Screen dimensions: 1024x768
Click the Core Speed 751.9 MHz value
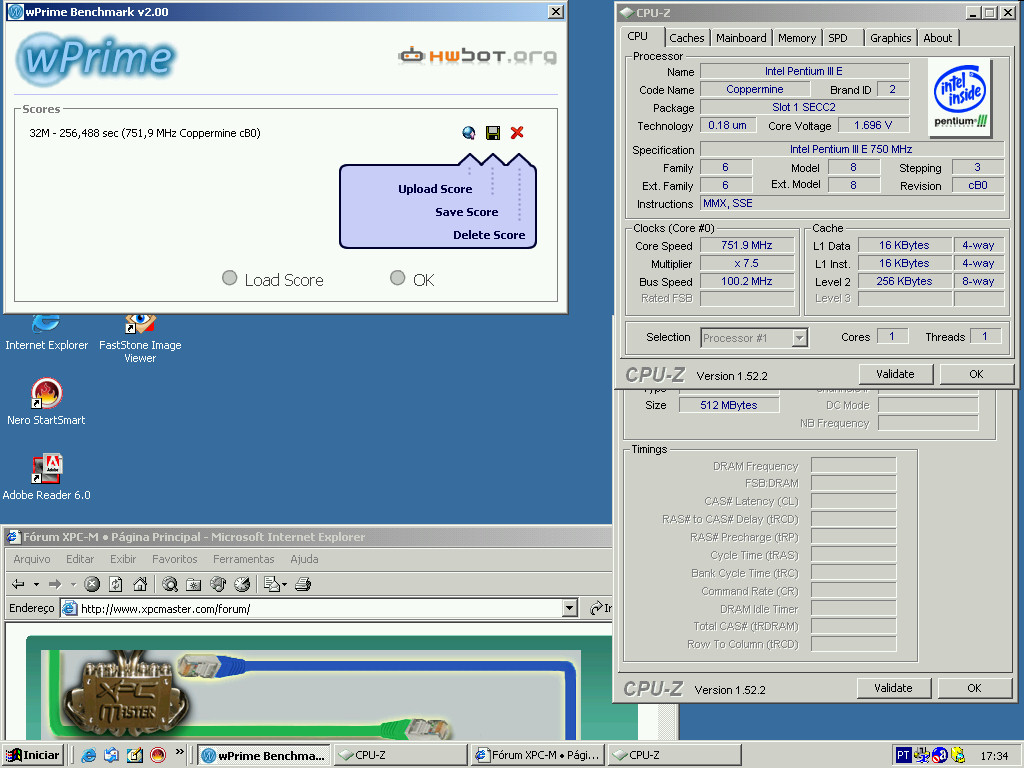[747, 246]
